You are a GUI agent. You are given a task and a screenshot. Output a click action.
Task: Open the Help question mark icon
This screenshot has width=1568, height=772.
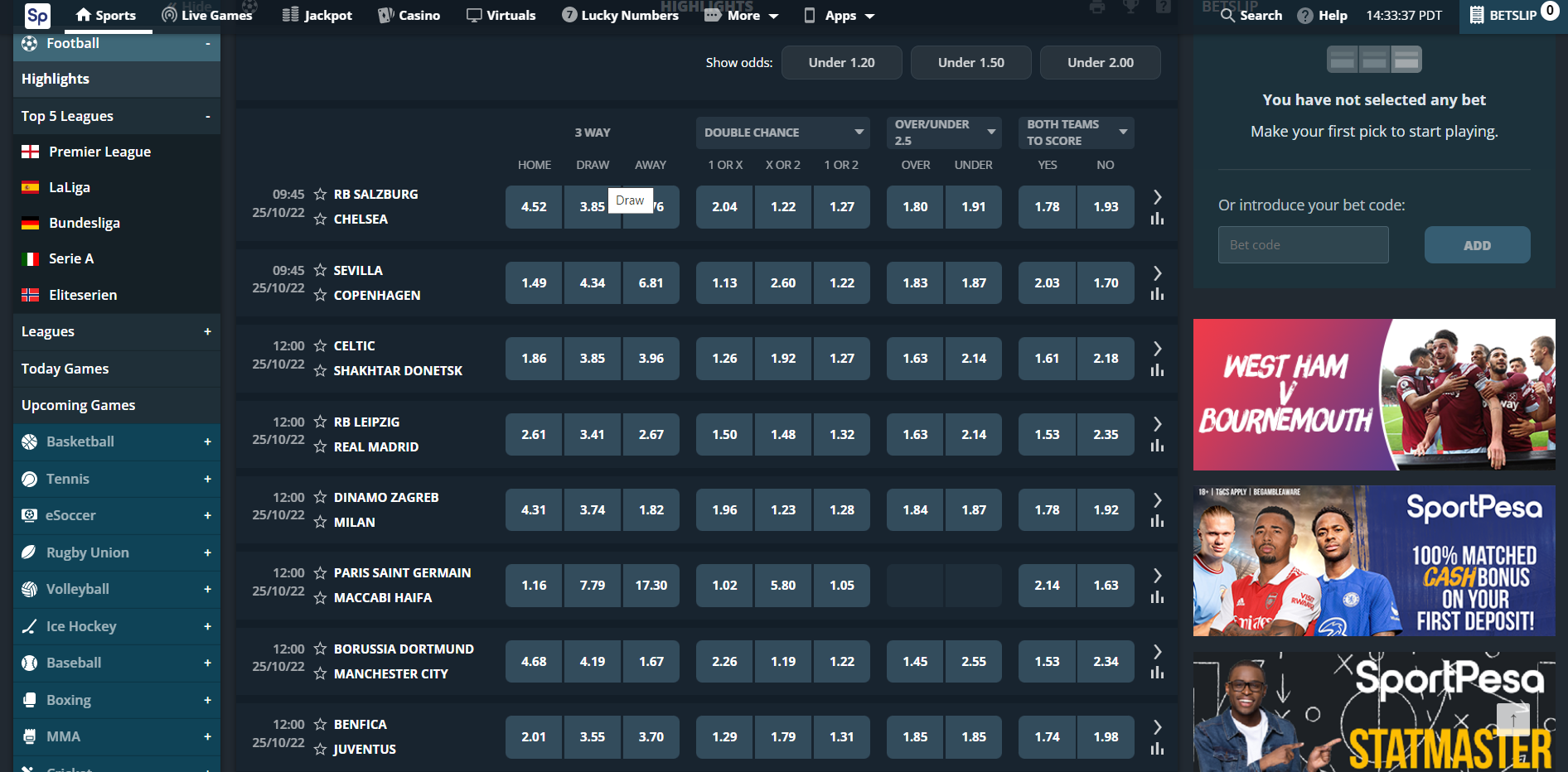pyautogui.click(x=1304, y=16)
